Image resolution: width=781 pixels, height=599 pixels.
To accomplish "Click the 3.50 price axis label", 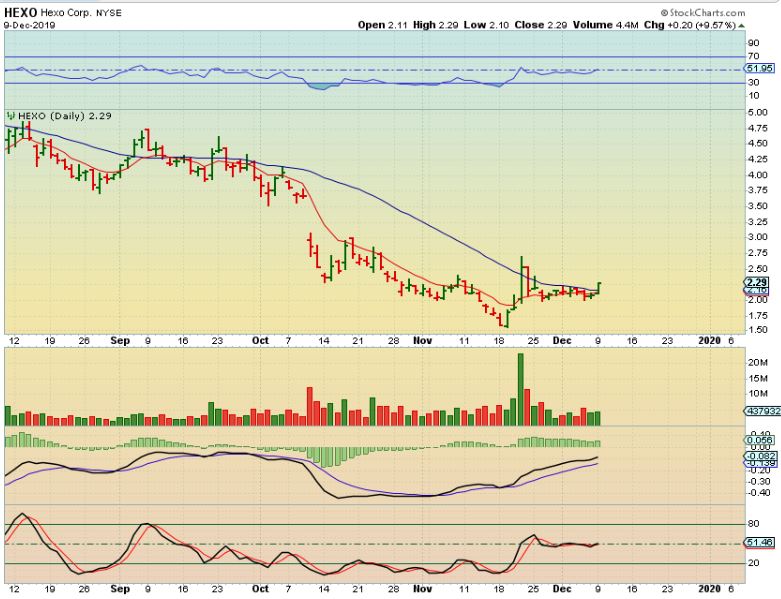I will point(758,207).
